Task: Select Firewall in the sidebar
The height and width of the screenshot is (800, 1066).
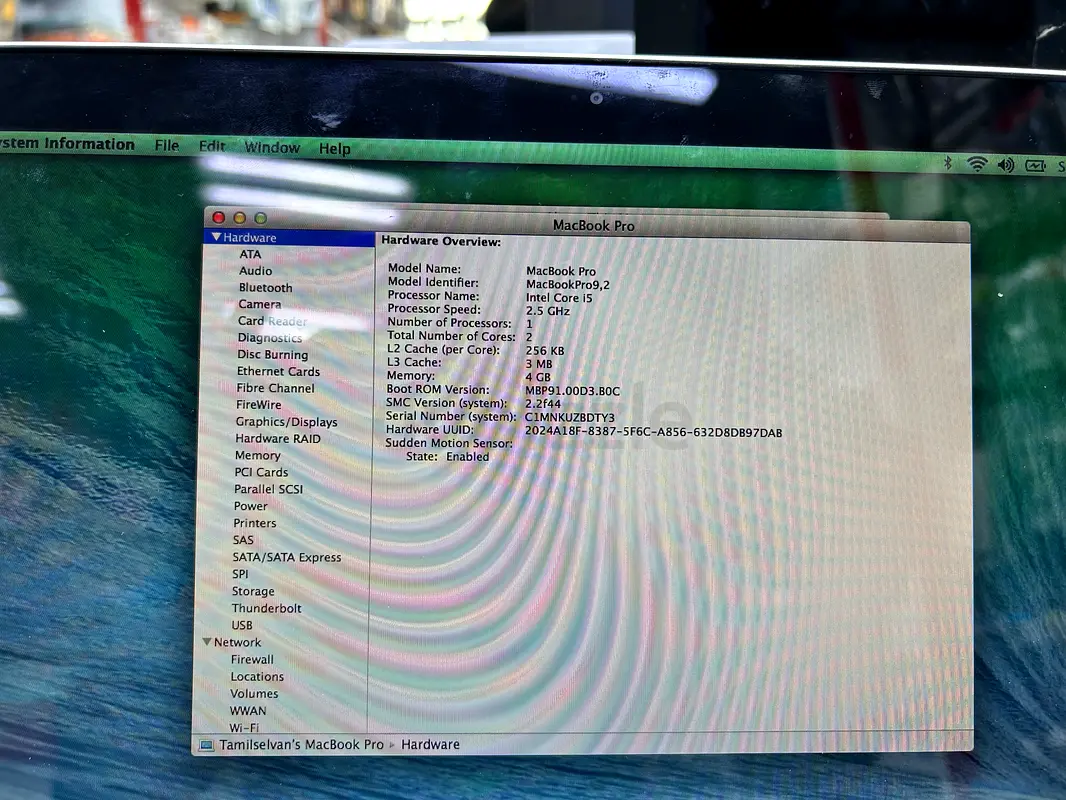Action: click(x=252, y=659)
